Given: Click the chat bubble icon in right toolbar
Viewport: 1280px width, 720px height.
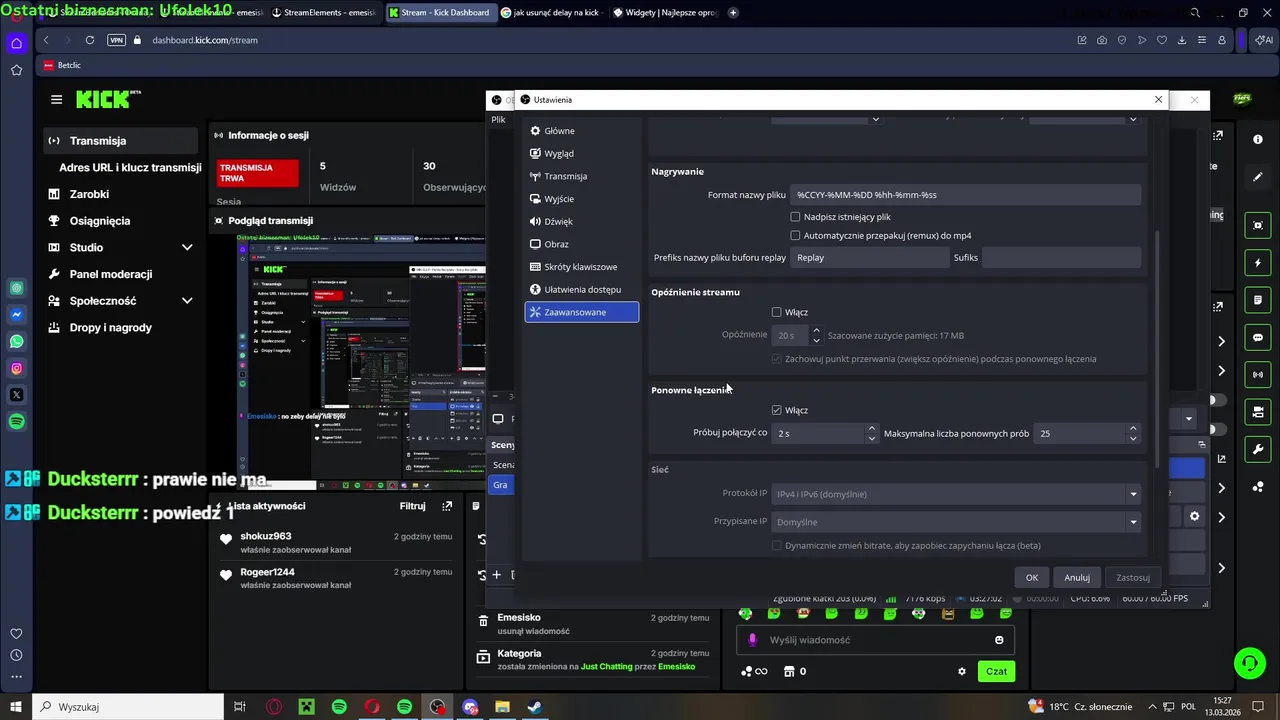Looking at the screenshot, I should [1258, 338].
